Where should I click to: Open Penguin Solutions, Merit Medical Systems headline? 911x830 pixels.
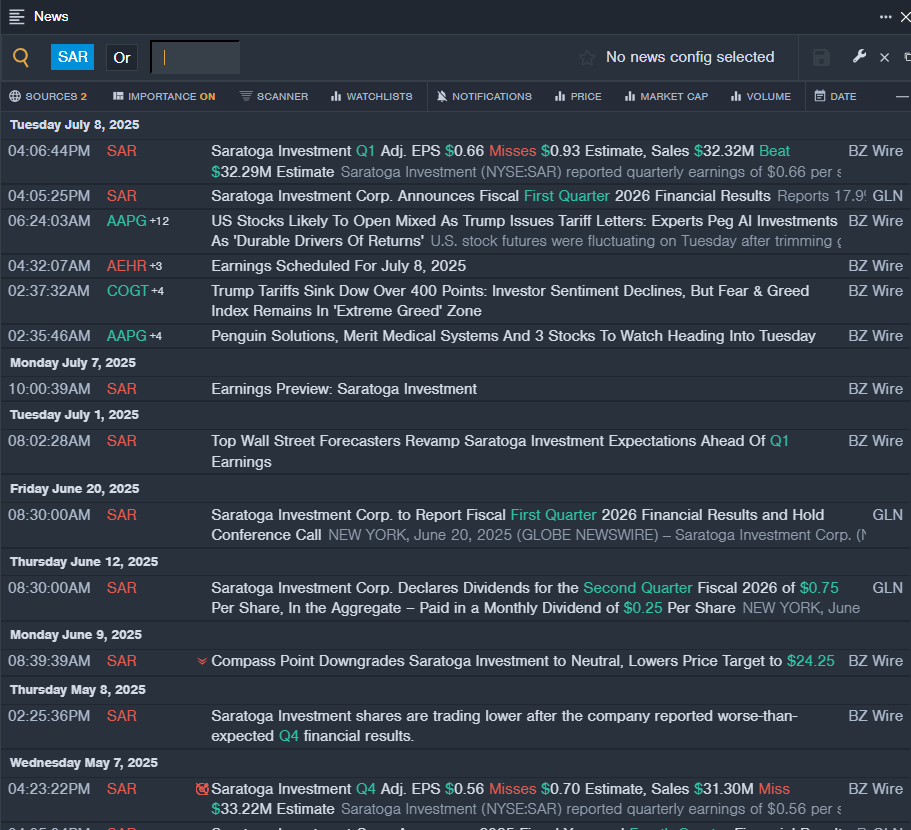pyautogui.click(x=514, y=336)
